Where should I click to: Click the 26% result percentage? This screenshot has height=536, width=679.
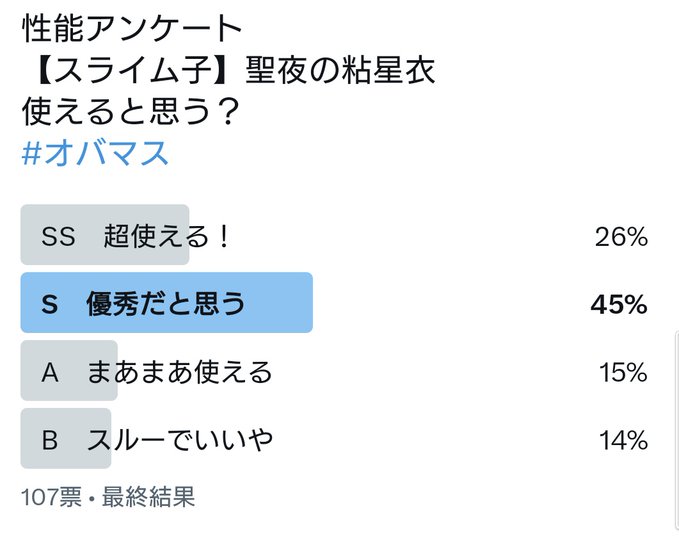(x=621, y=237)
